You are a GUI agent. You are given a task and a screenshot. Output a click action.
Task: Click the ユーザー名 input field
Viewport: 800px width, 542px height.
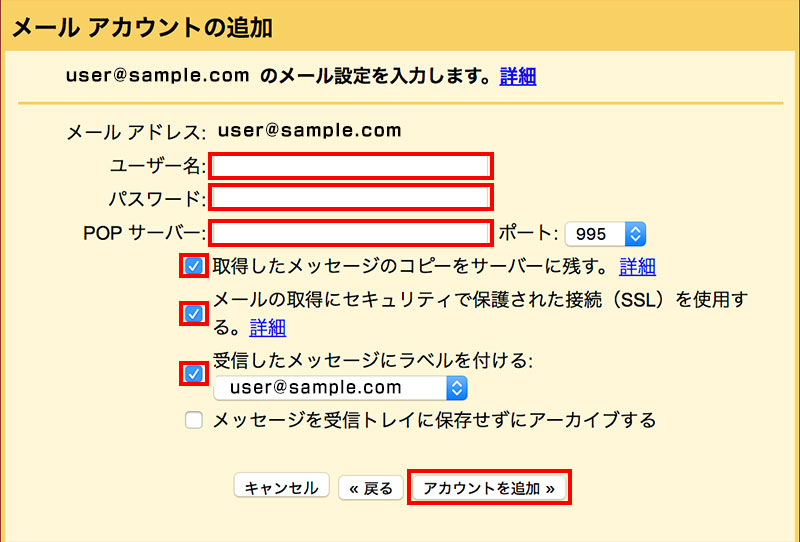tap(351, 165)
